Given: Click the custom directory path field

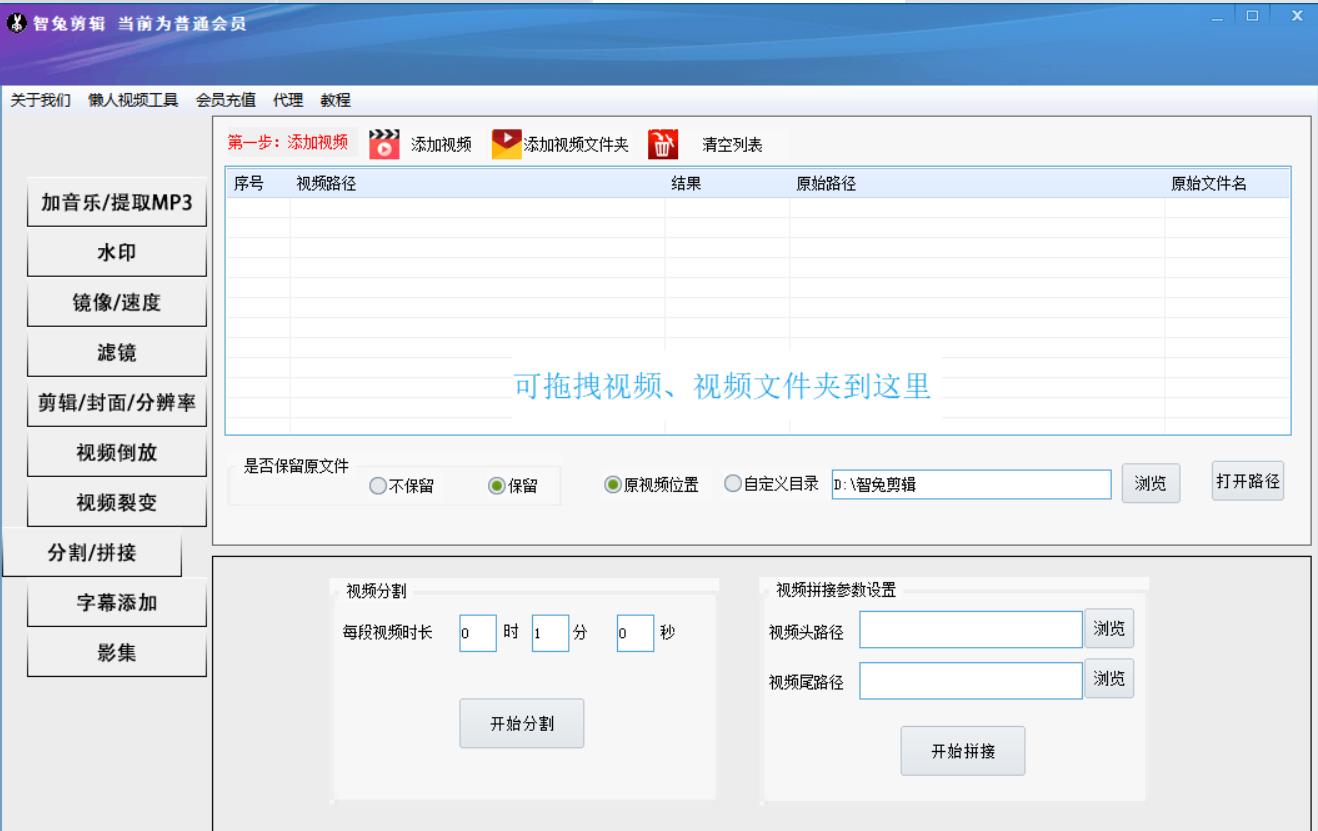Looking at the screenshot, I should pyautogui.click(x=970, y=485).
